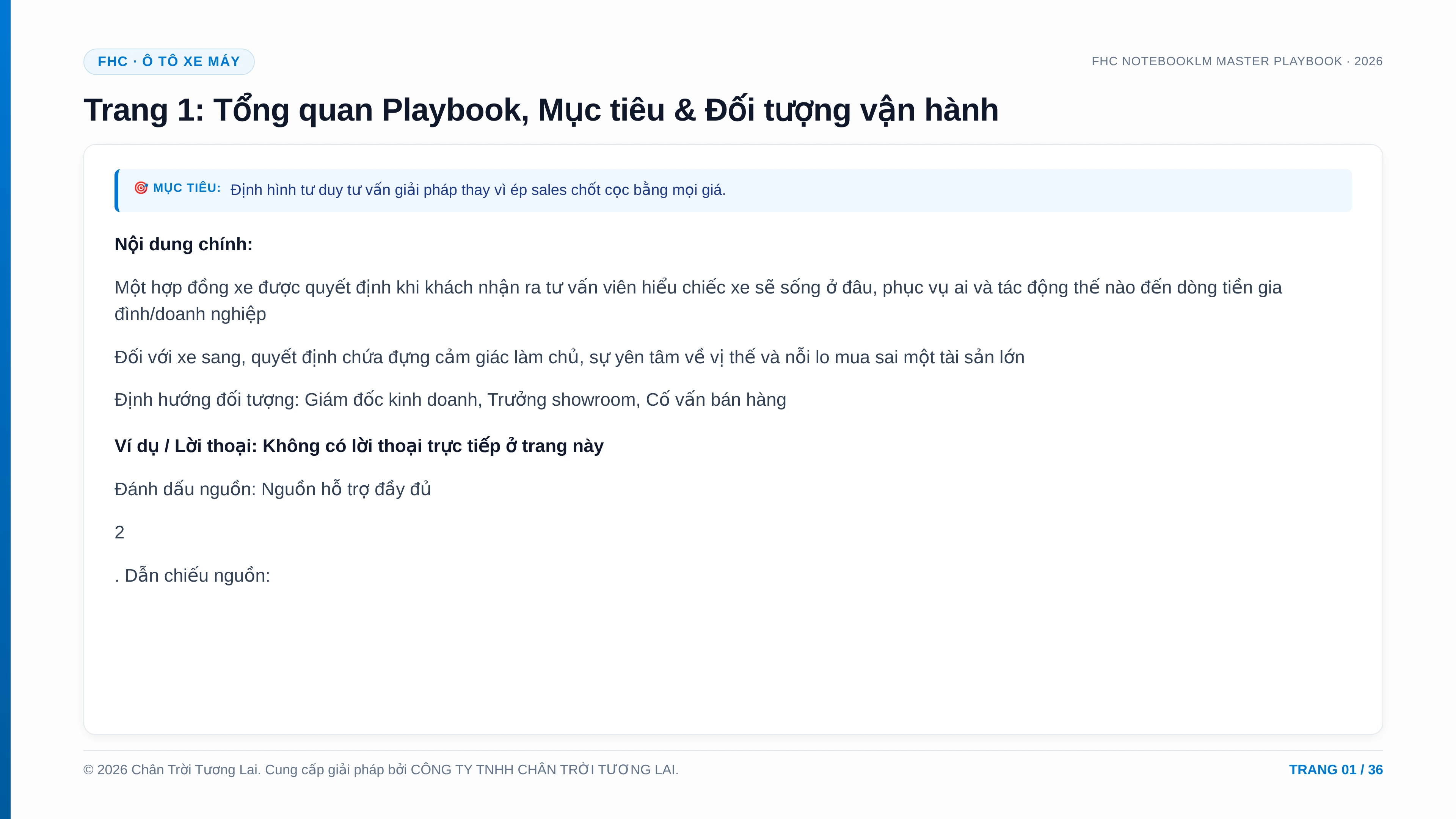
Task: Click the line Đối với xe sang, quyết định chứa đựng
Action: pos(569,357)
